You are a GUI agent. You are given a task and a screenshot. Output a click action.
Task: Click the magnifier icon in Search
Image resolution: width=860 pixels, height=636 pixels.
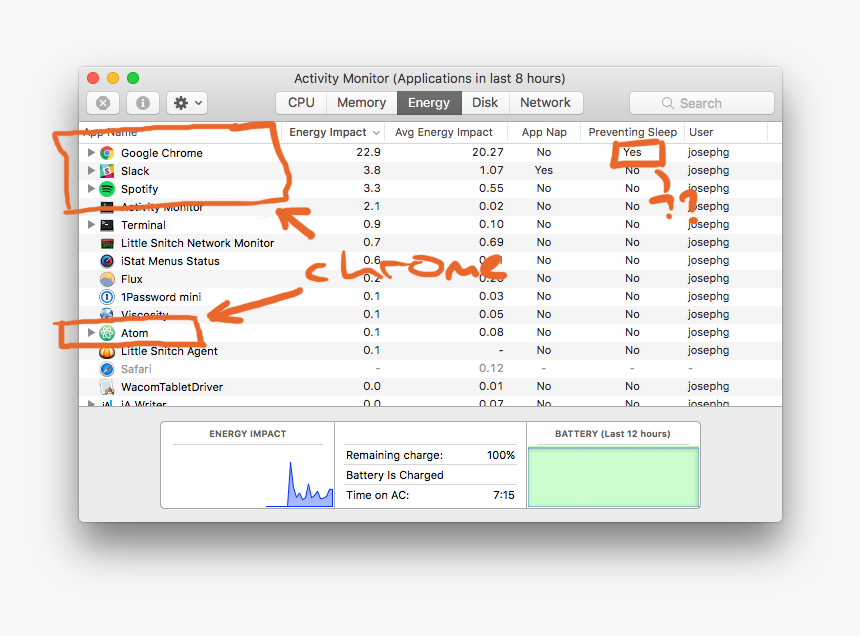coord(667,103)
